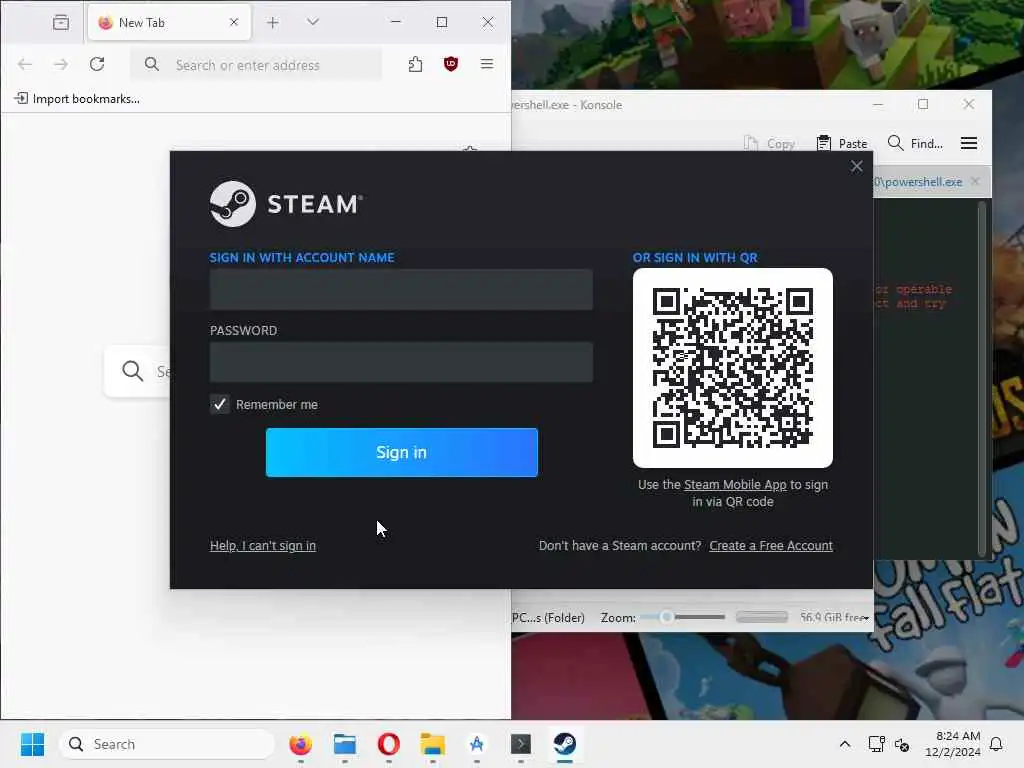This screenshot has width=1024, height=768.
Task: Open the Windows Start menu
Action: point(32,744)
